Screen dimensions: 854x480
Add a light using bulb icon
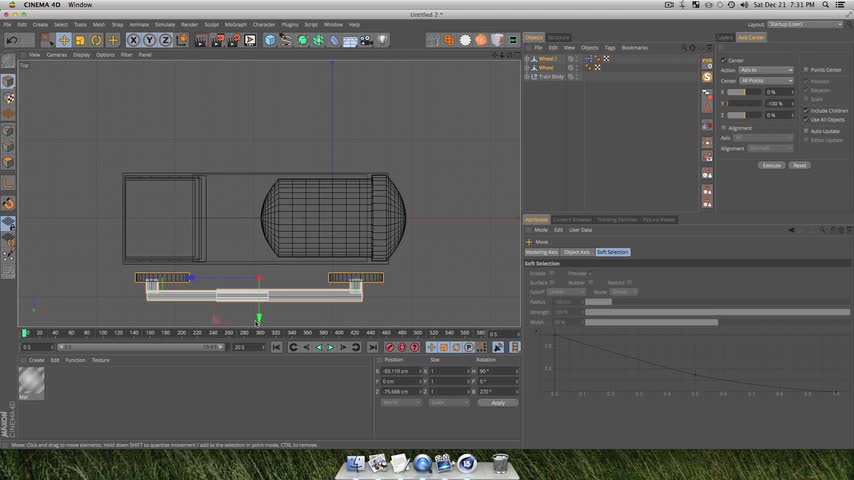tap(383, 40)
